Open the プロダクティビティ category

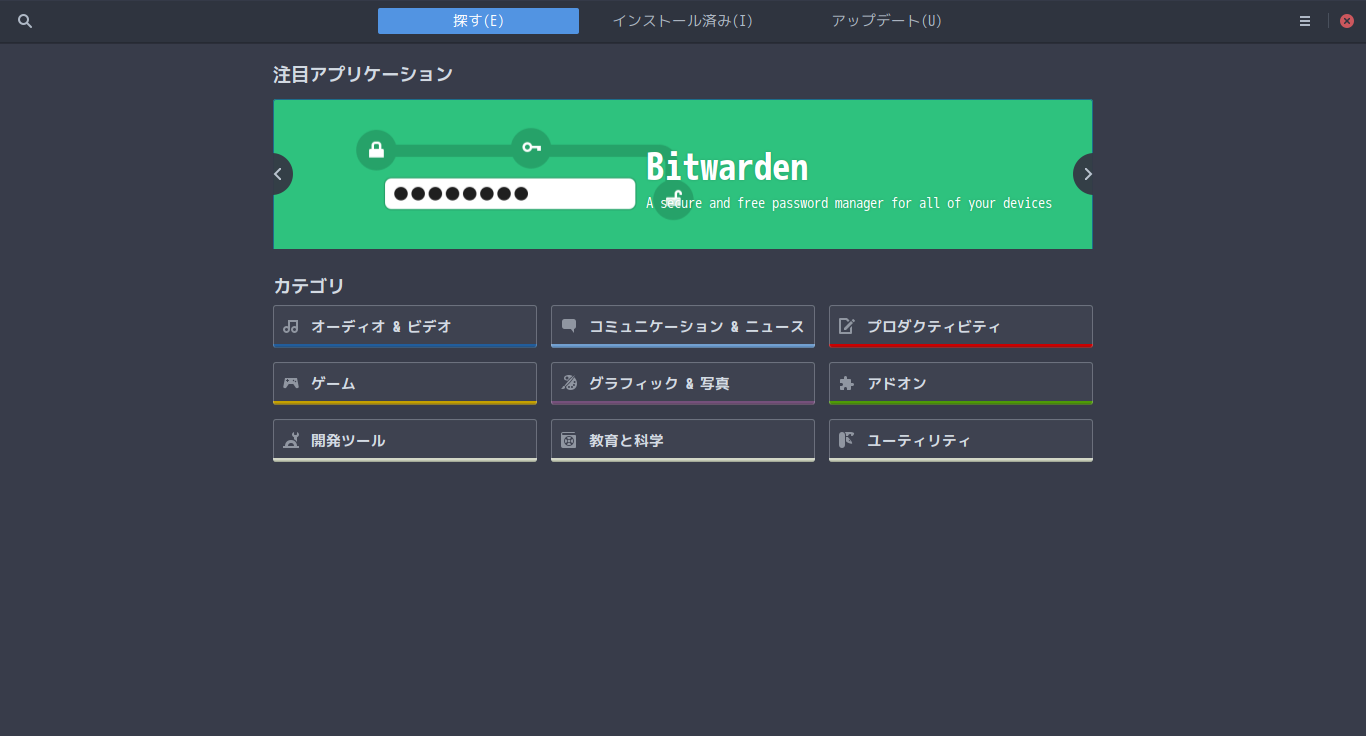(x=961, y=326)
